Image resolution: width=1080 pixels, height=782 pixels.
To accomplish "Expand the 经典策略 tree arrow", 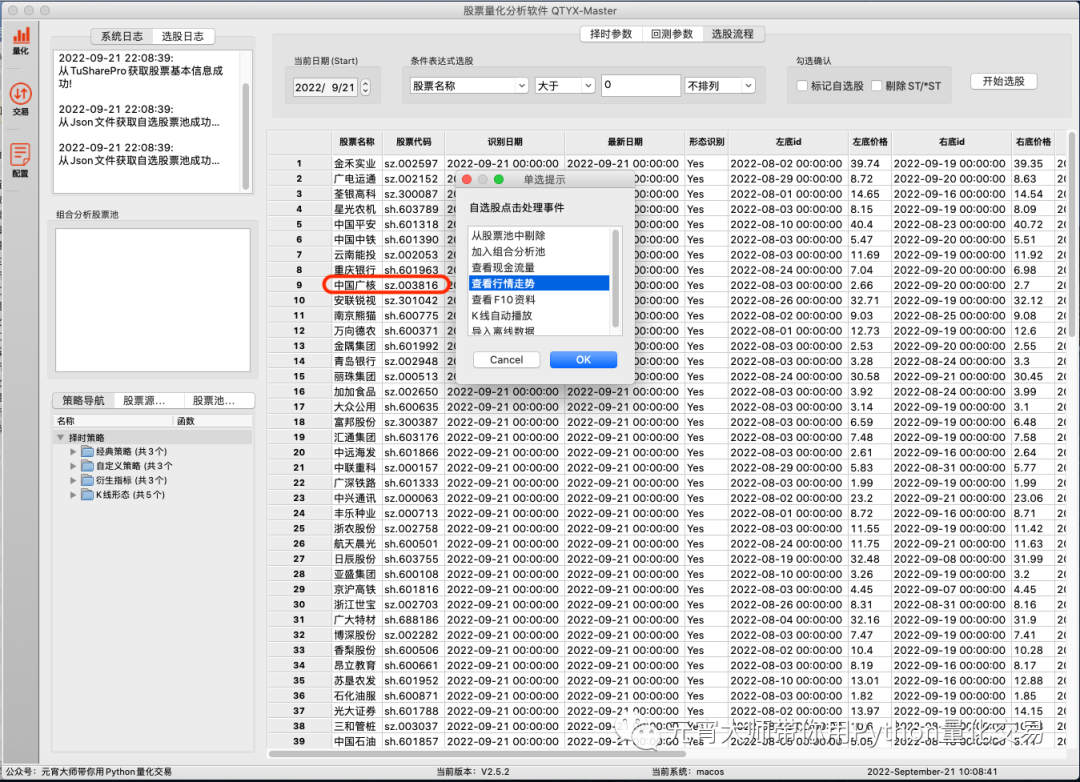I will [73, 451].
